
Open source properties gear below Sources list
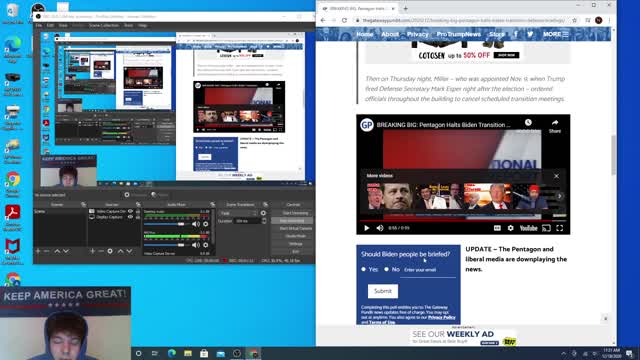tap(110, 251)
